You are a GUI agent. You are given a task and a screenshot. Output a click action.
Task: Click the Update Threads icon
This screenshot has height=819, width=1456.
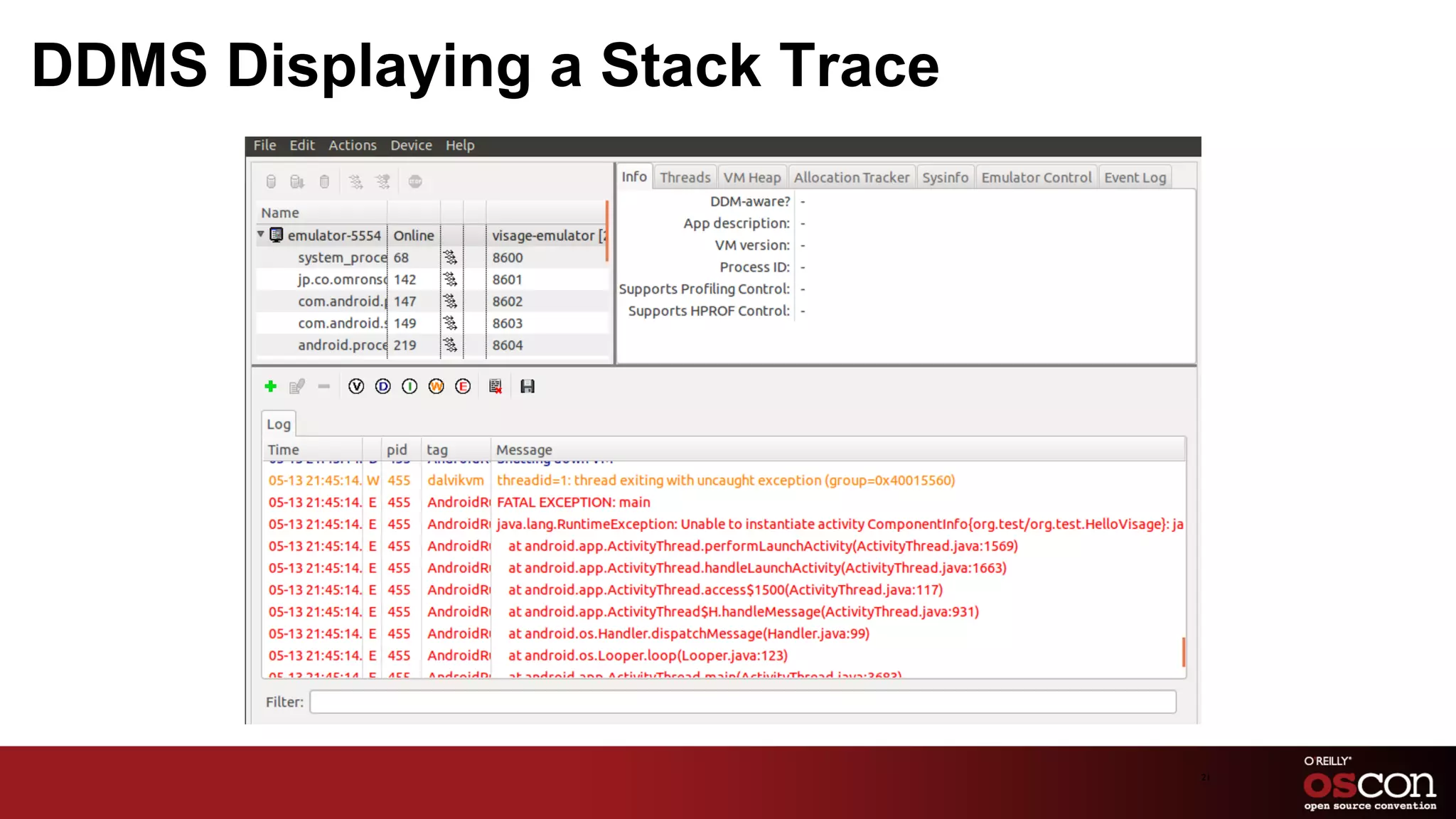pyautogui.click(x=355, y=182)
